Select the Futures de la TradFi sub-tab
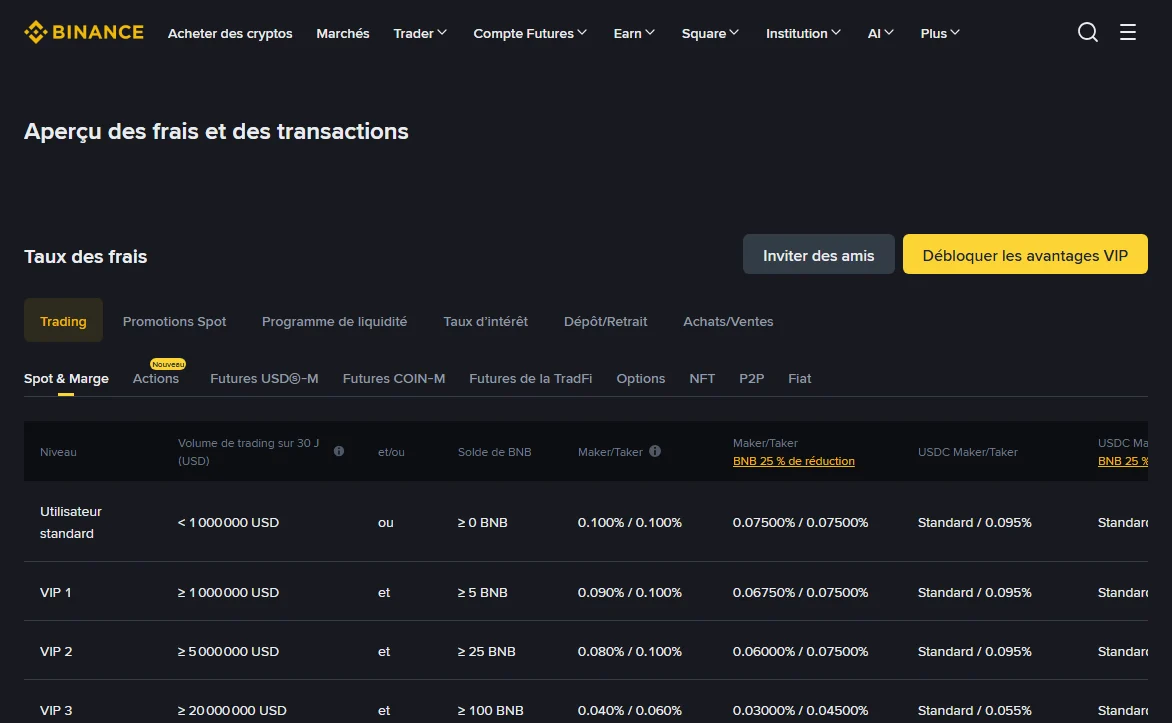The image size is (1172, 723). pos(531,378)
